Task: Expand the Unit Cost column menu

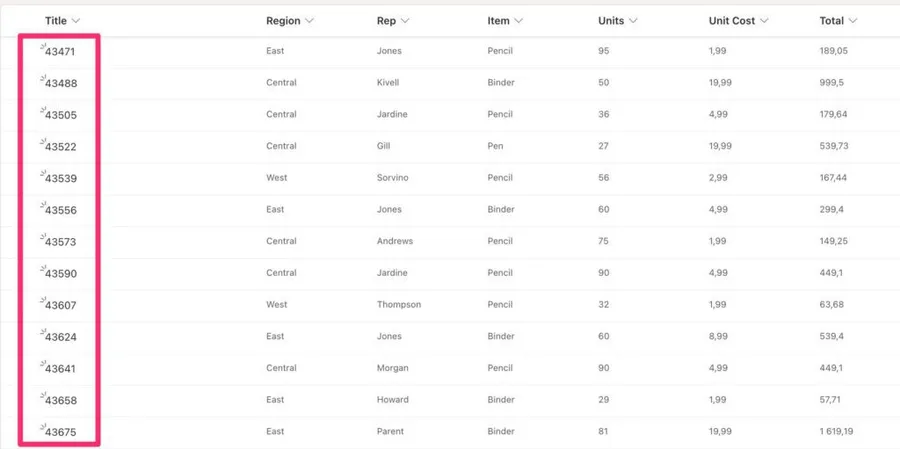Action: click(764, 21)
